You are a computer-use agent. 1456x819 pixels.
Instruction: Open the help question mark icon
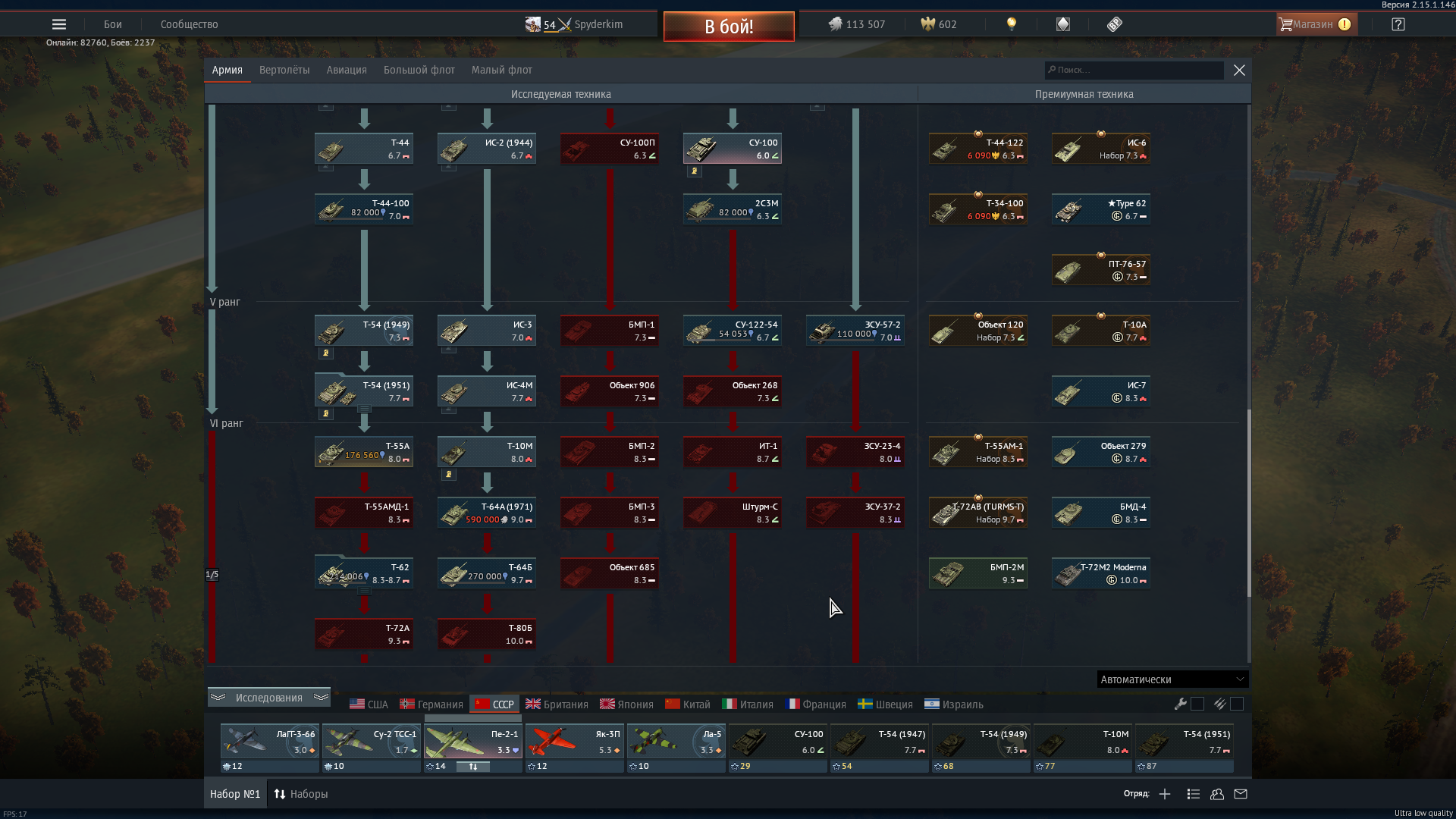click(1398, 24)
